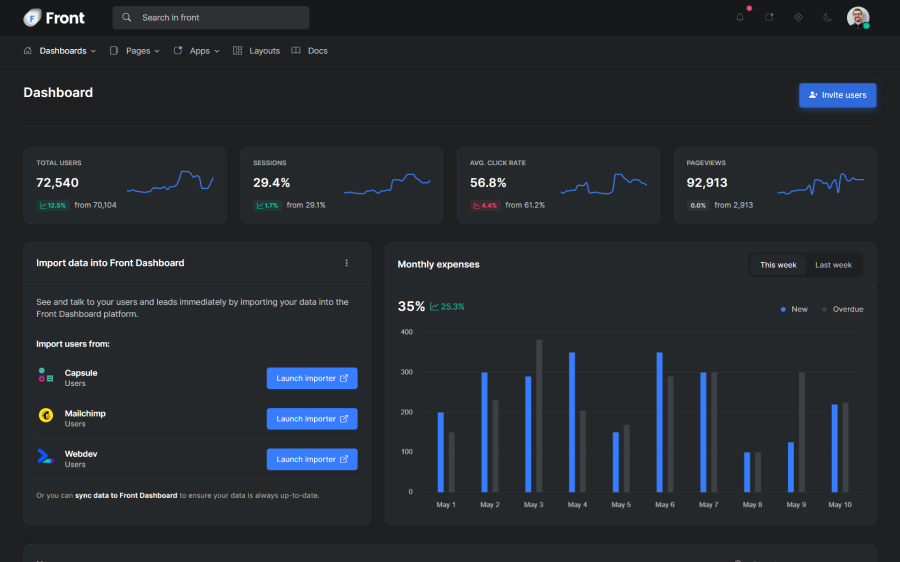Image resolution: width=900 pixels, height=562 pixels.
Task: Go to Layouts in the navbar
Action: click(x=257, y=51)
